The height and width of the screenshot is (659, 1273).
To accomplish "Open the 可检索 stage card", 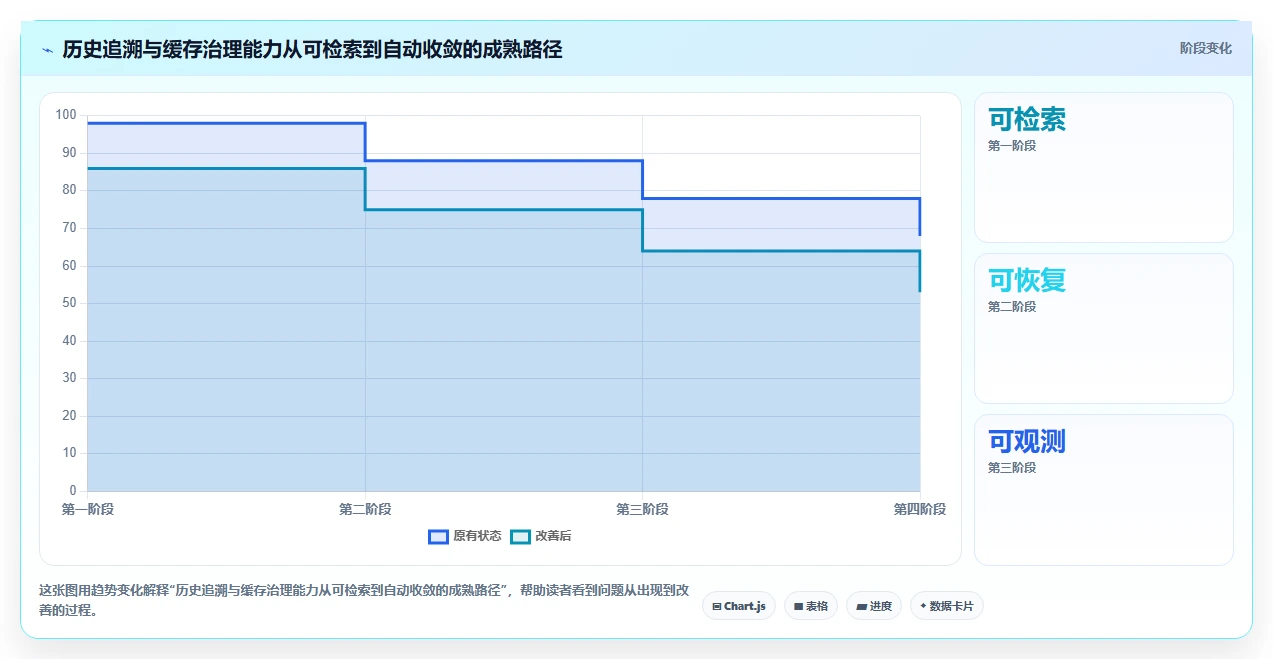I will pos(1104,168).
